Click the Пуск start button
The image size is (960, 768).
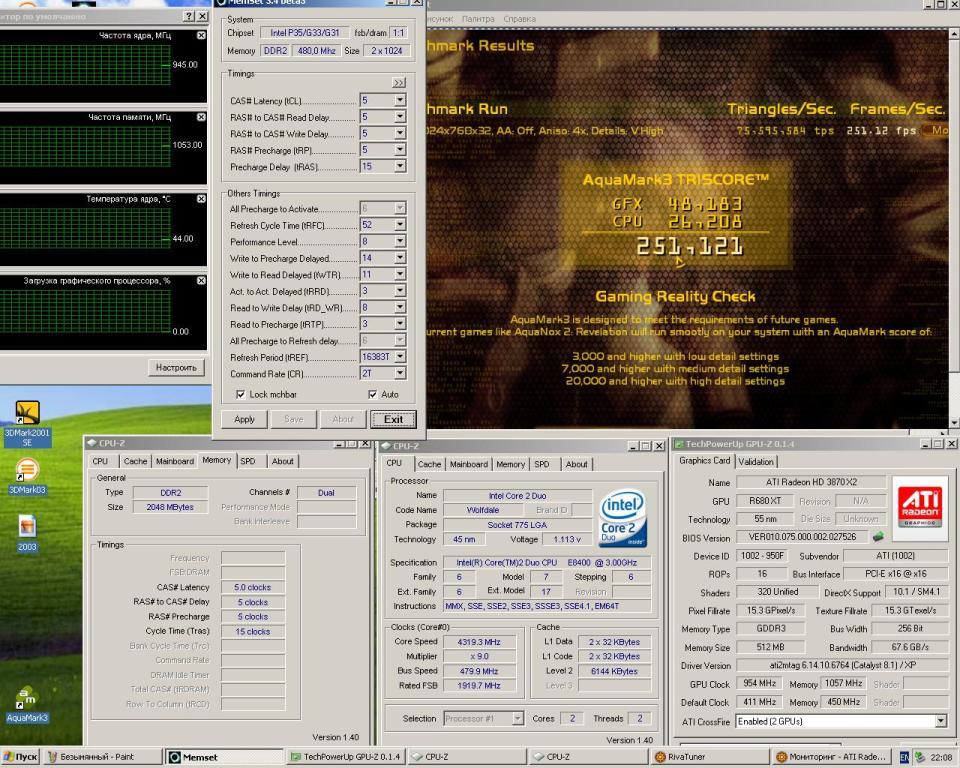click(x=20, y=757)
